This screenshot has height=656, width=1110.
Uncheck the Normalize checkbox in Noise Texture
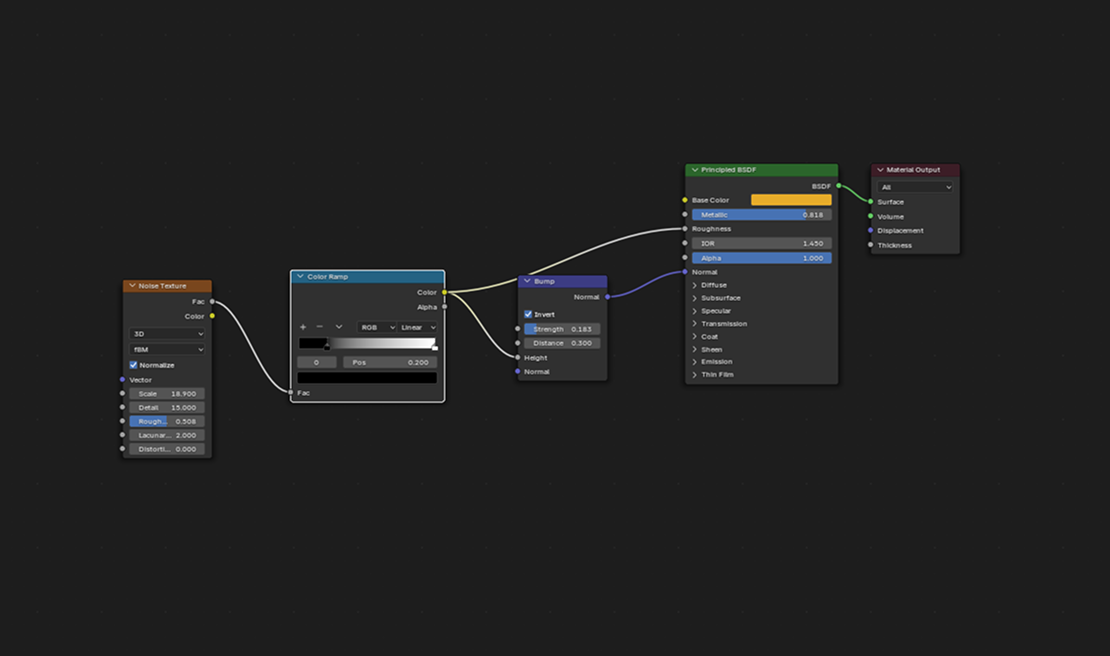tap(134, 365)
